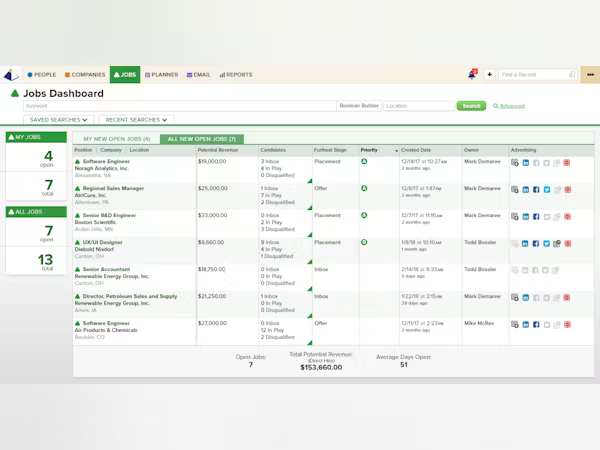Click the notification bell icon
Viewport: 600px width, 450px height.
coord(472,74)
